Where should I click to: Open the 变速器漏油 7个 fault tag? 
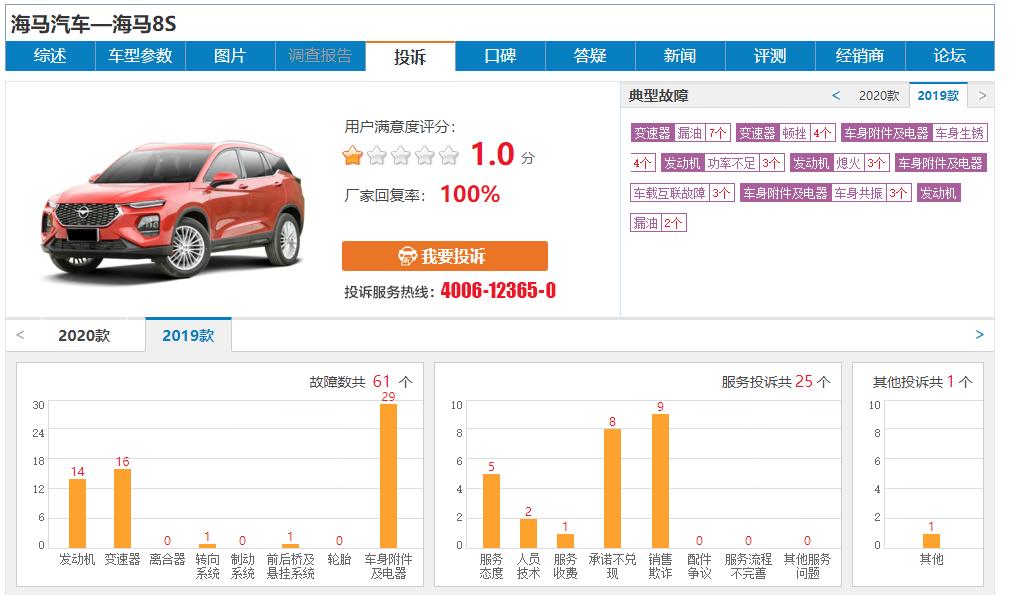pos(678,134)
